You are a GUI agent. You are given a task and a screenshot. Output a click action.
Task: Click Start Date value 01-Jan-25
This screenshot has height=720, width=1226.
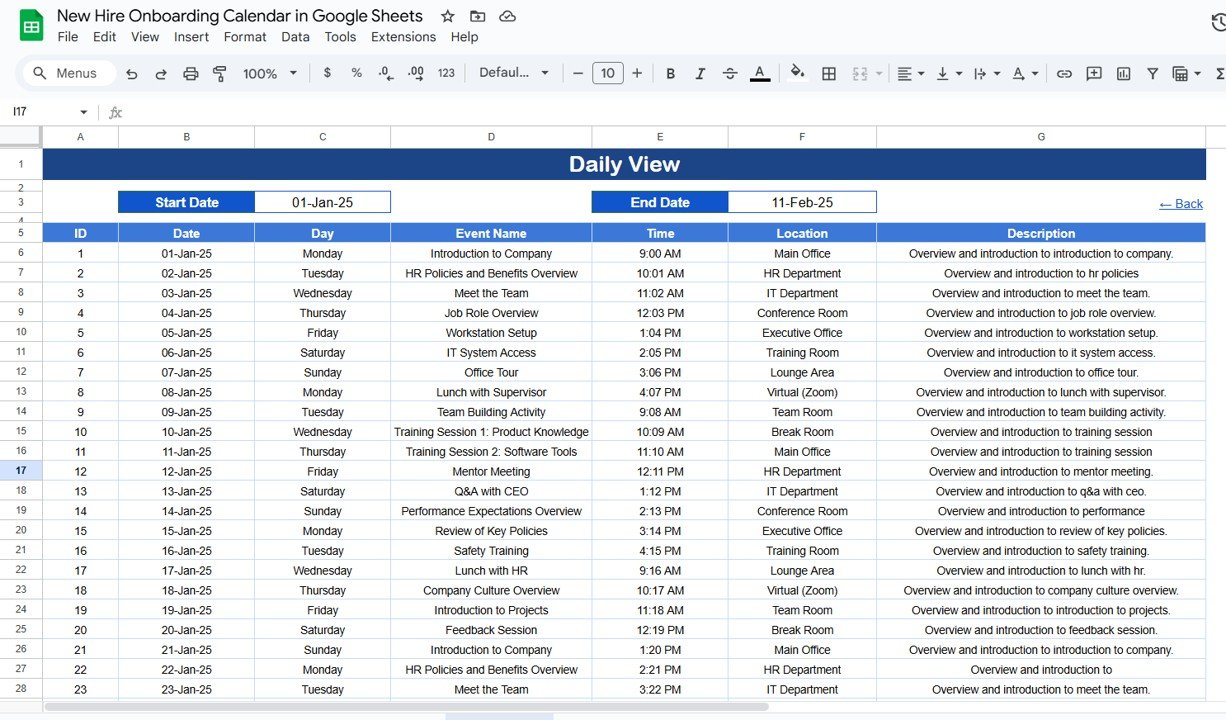pos(322,202)
